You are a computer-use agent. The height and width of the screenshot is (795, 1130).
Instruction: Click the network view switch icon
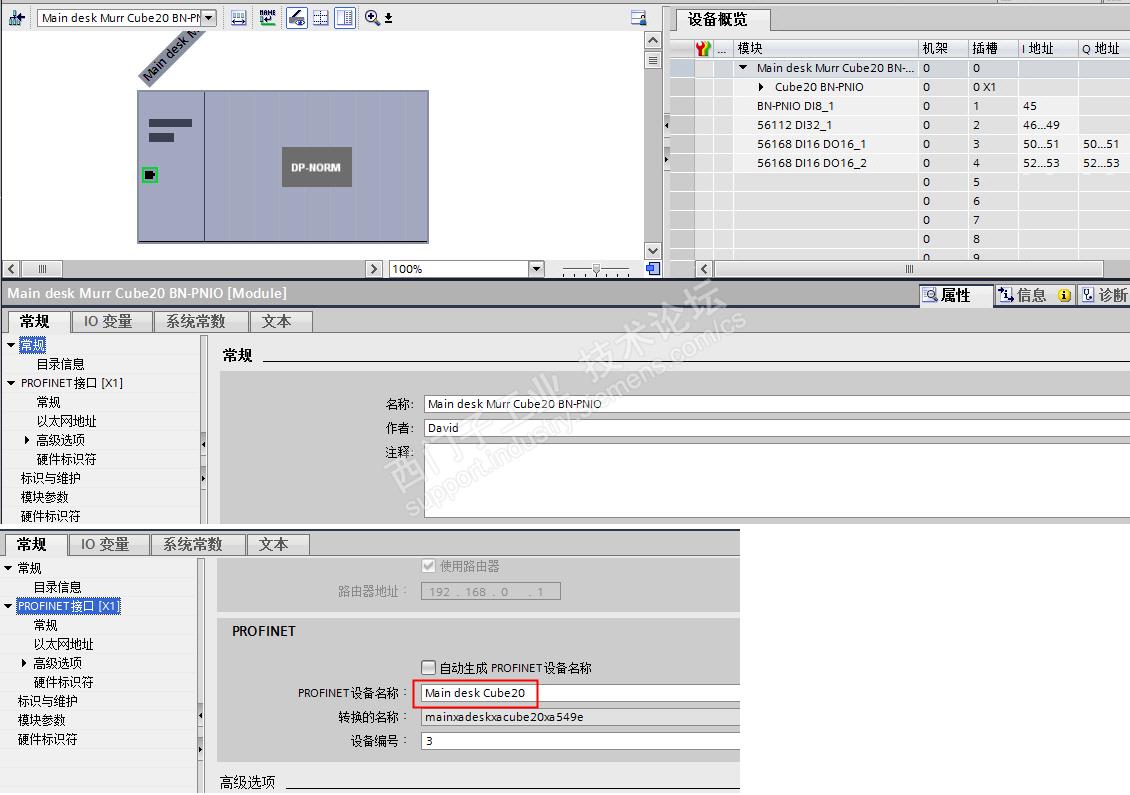point(16,18)
